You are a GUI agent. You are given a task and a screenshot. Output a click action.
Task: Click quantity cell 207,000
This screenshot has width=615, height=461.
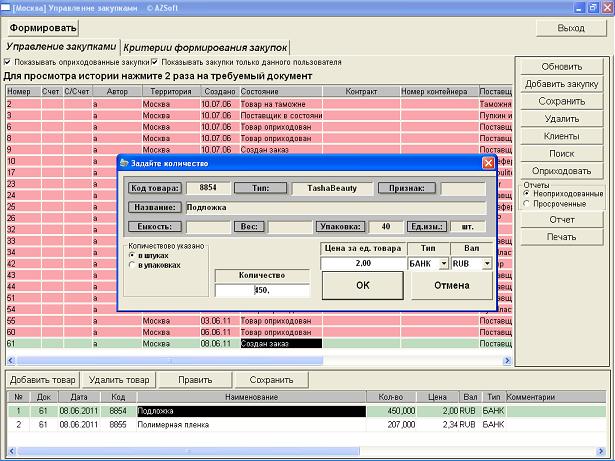pyautogui.click(x=391, y=425)
